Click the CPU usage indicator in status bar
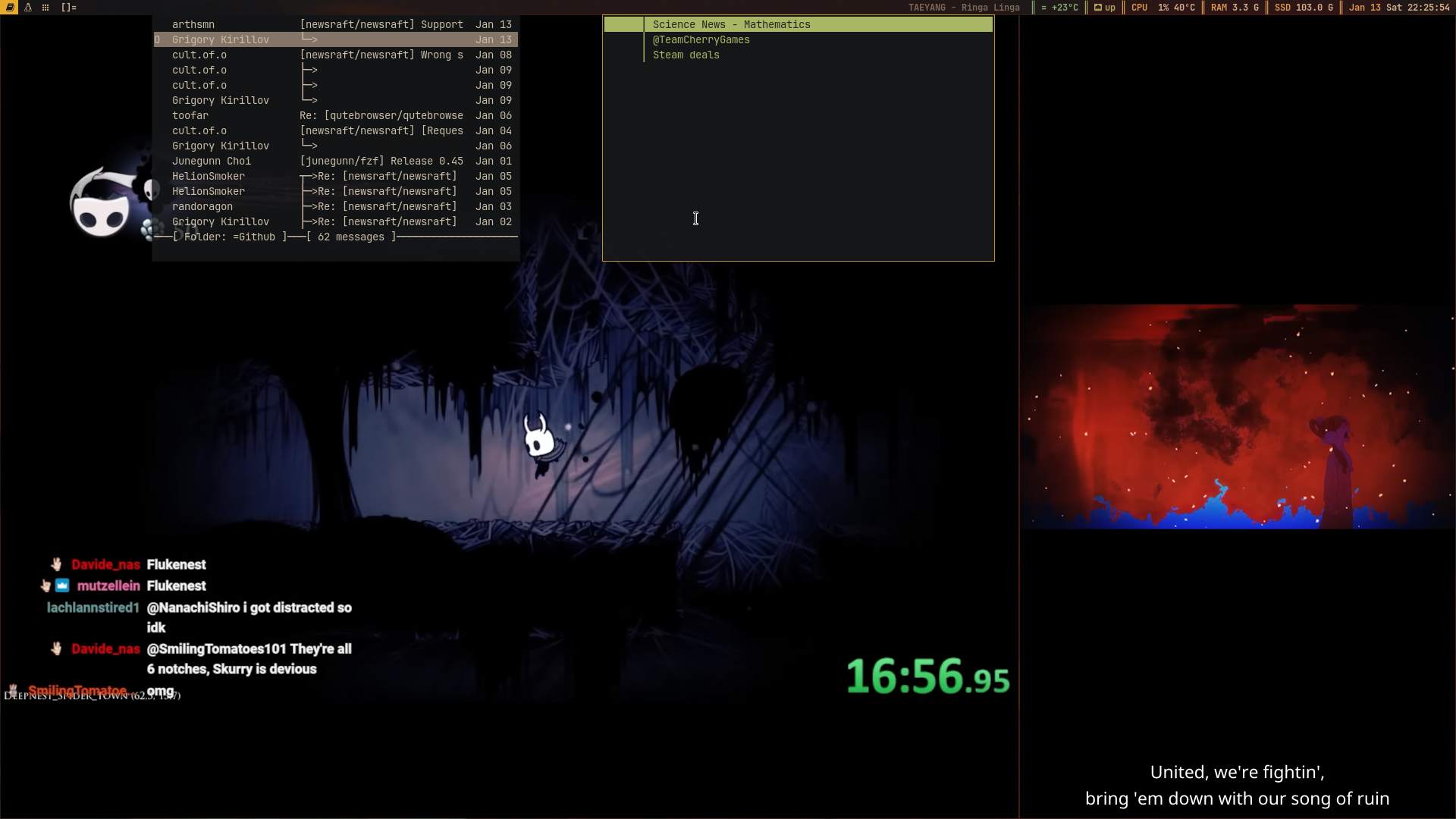 (x=1163, y=8)
